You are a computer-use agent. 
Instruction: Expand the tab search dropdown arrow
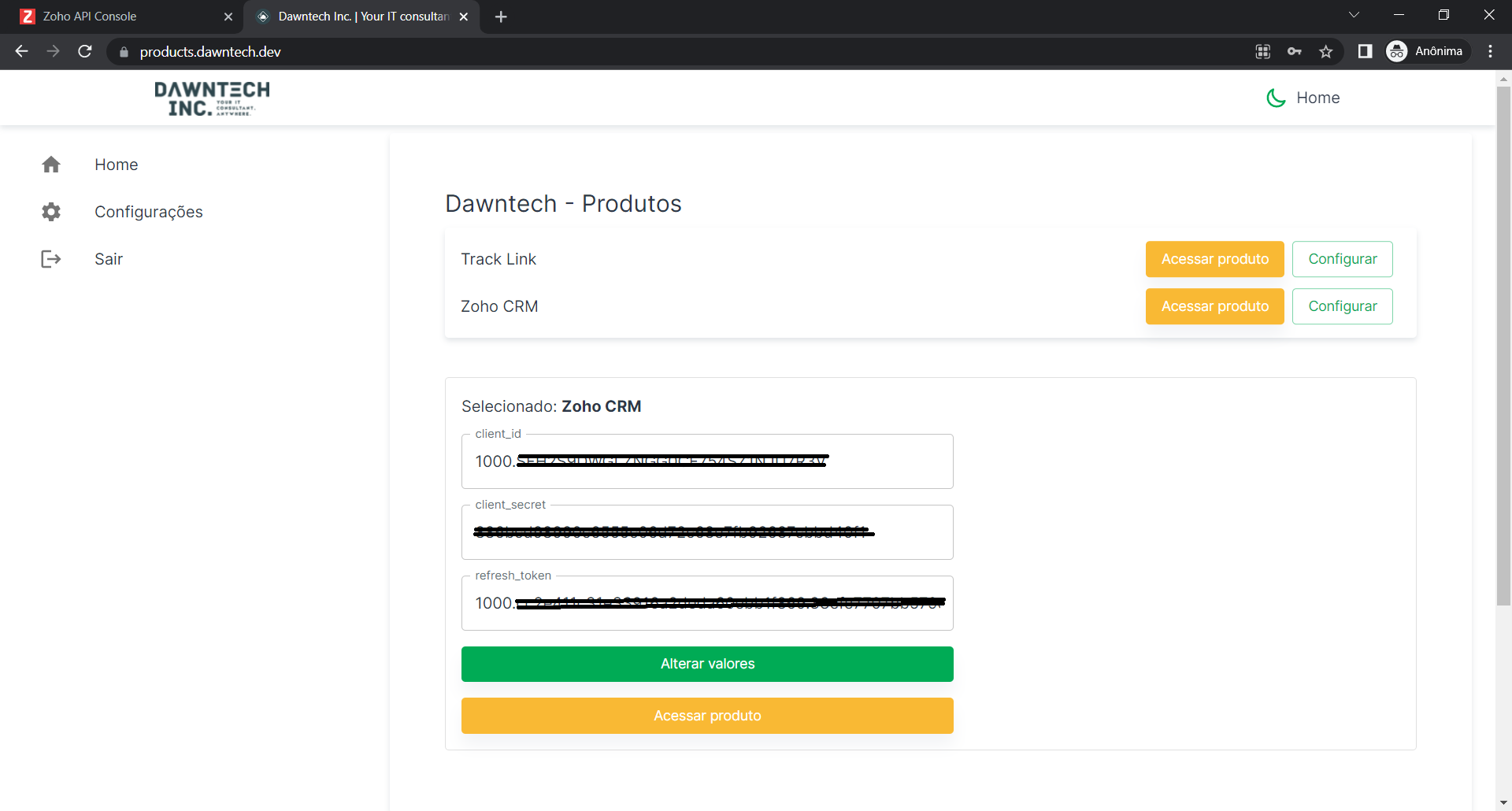[1354, 15]
